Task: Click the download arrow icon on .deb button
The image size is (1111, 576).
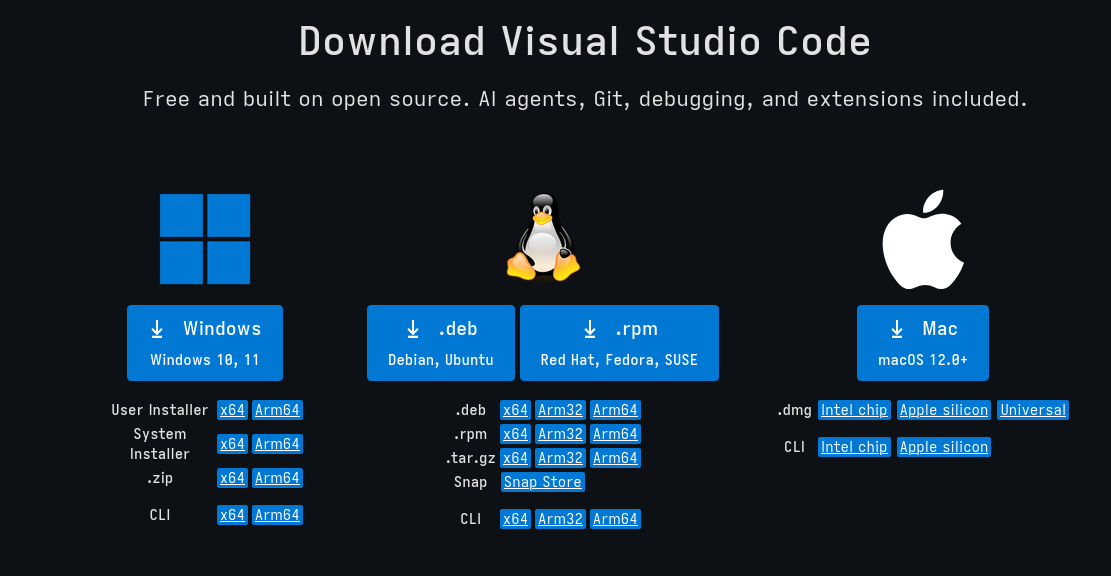Action: tap(413, 329)
